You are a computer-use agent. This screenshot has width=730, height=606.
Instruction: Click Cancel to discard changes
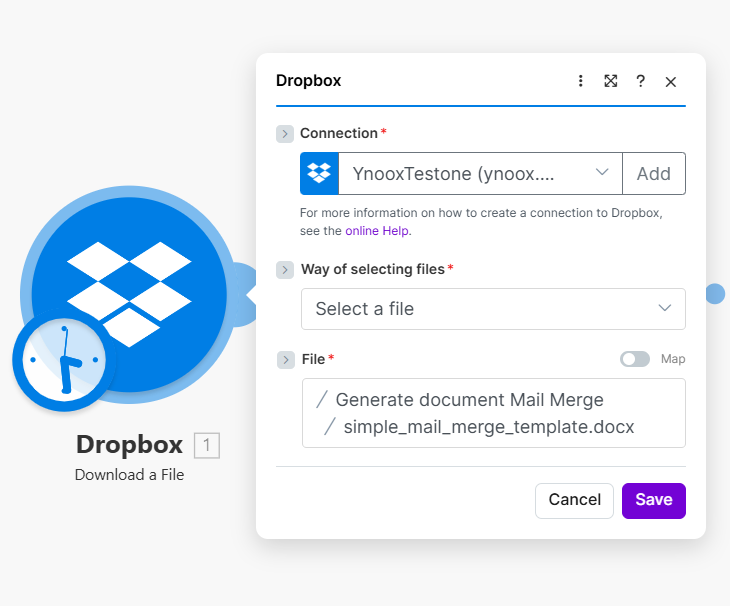pyautogui.click(x=574, y=500)
